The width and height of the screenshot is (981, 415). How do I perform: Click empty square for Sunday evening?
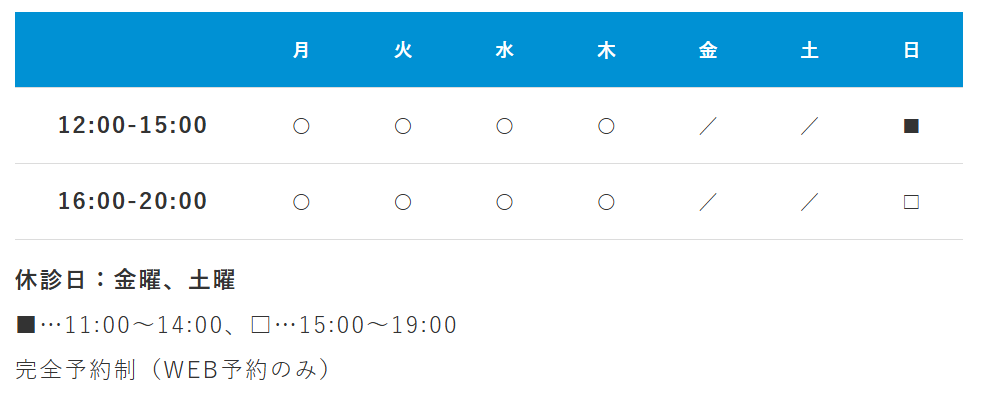911,202
